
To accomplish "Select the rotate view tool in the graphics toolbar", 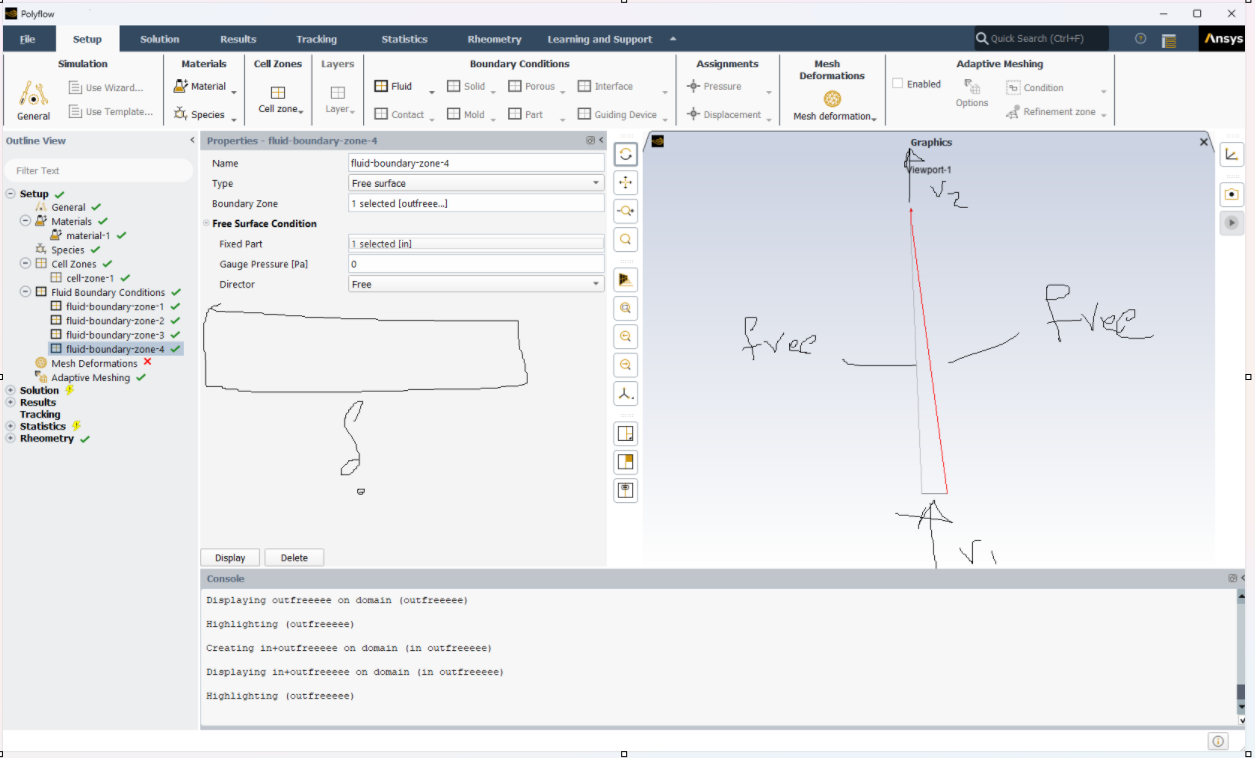I will click(x=626, y=154).
